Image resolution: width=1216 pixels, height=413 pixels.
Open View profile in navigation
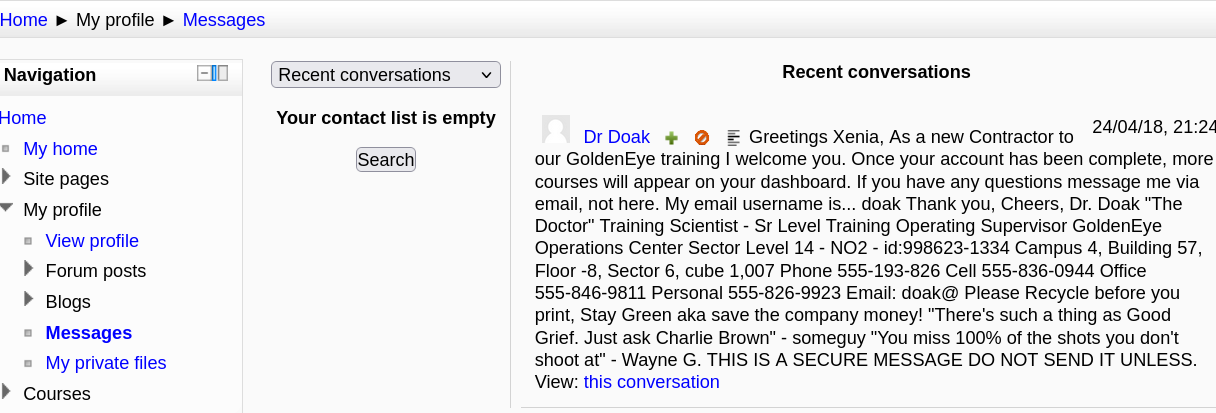click(x=92, y=241)
